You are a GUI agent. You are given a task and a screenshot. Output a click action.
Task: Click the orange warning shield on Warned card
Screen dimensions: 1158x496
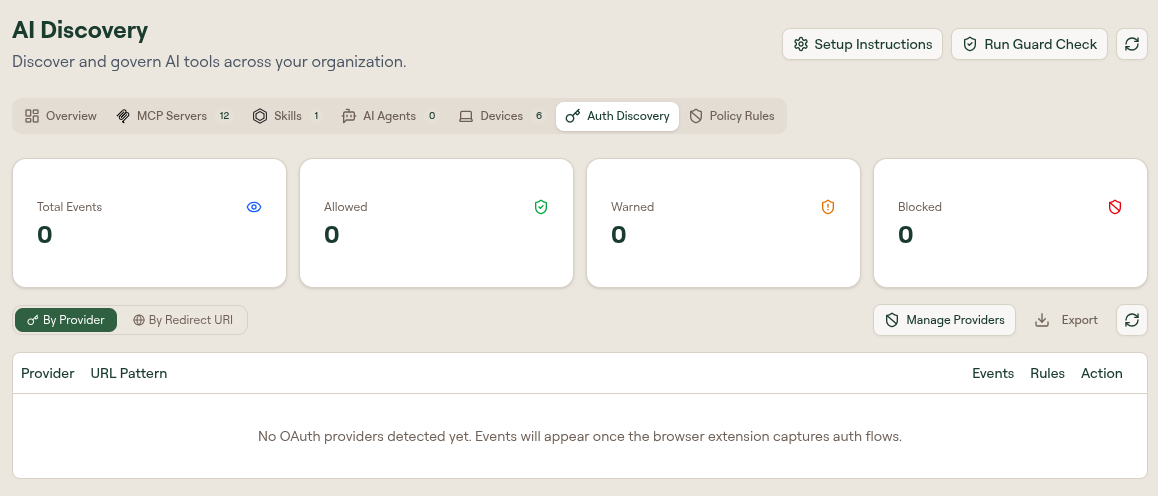pyautogui.click(x=828, y=207)
